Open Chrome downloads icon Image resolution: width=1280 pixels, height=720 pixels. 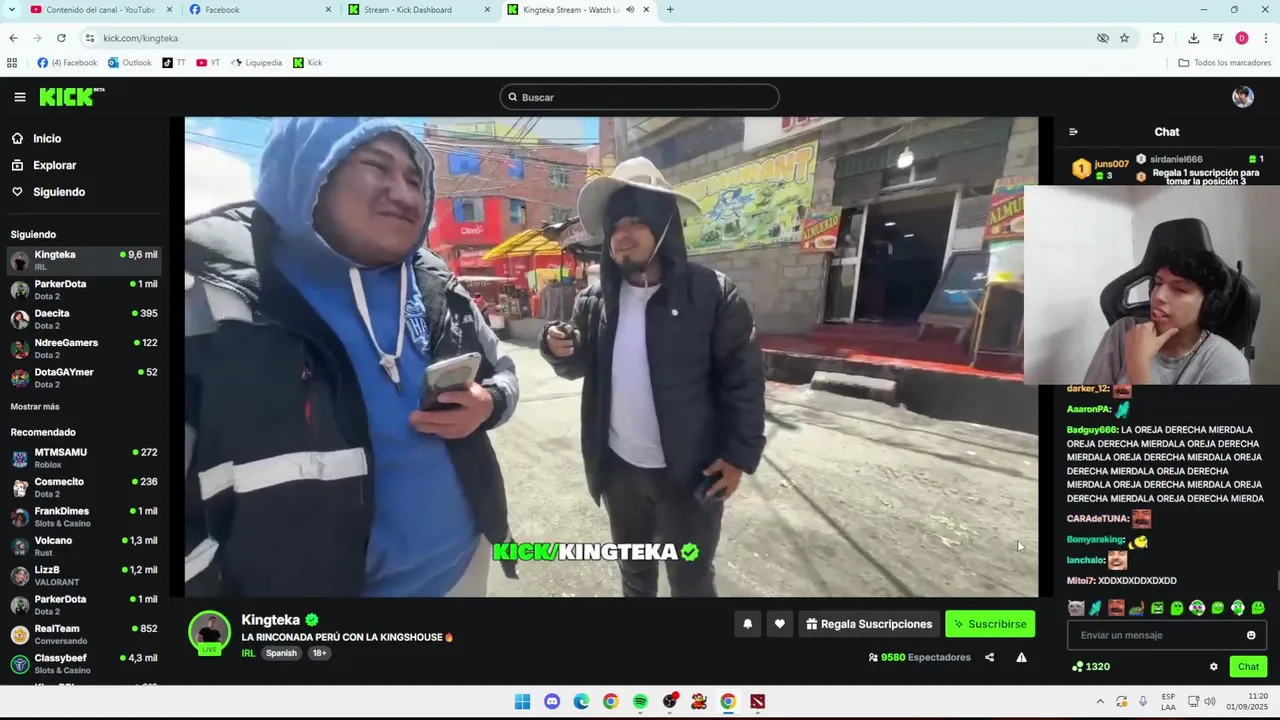click(1193, 38)
